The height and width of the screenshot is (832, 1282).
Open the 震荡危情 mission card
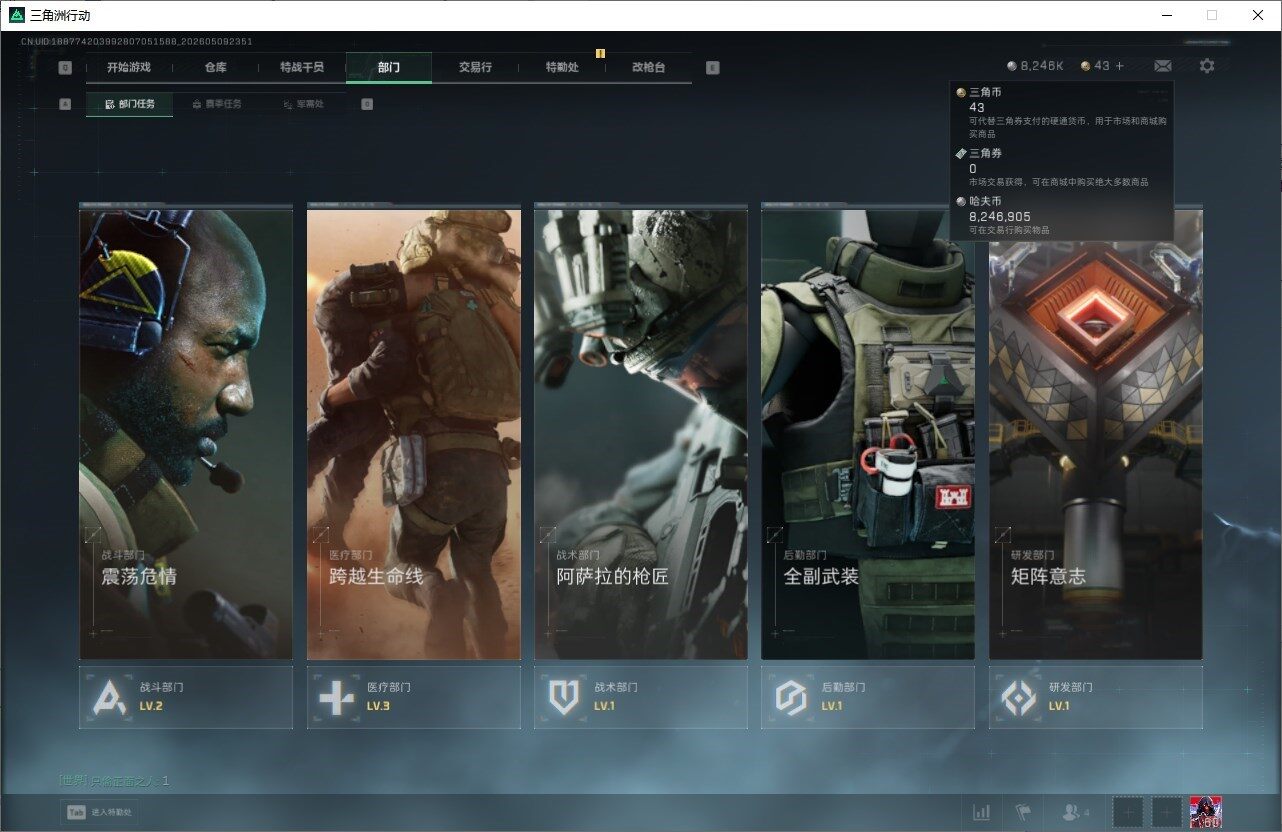[186, 434]
